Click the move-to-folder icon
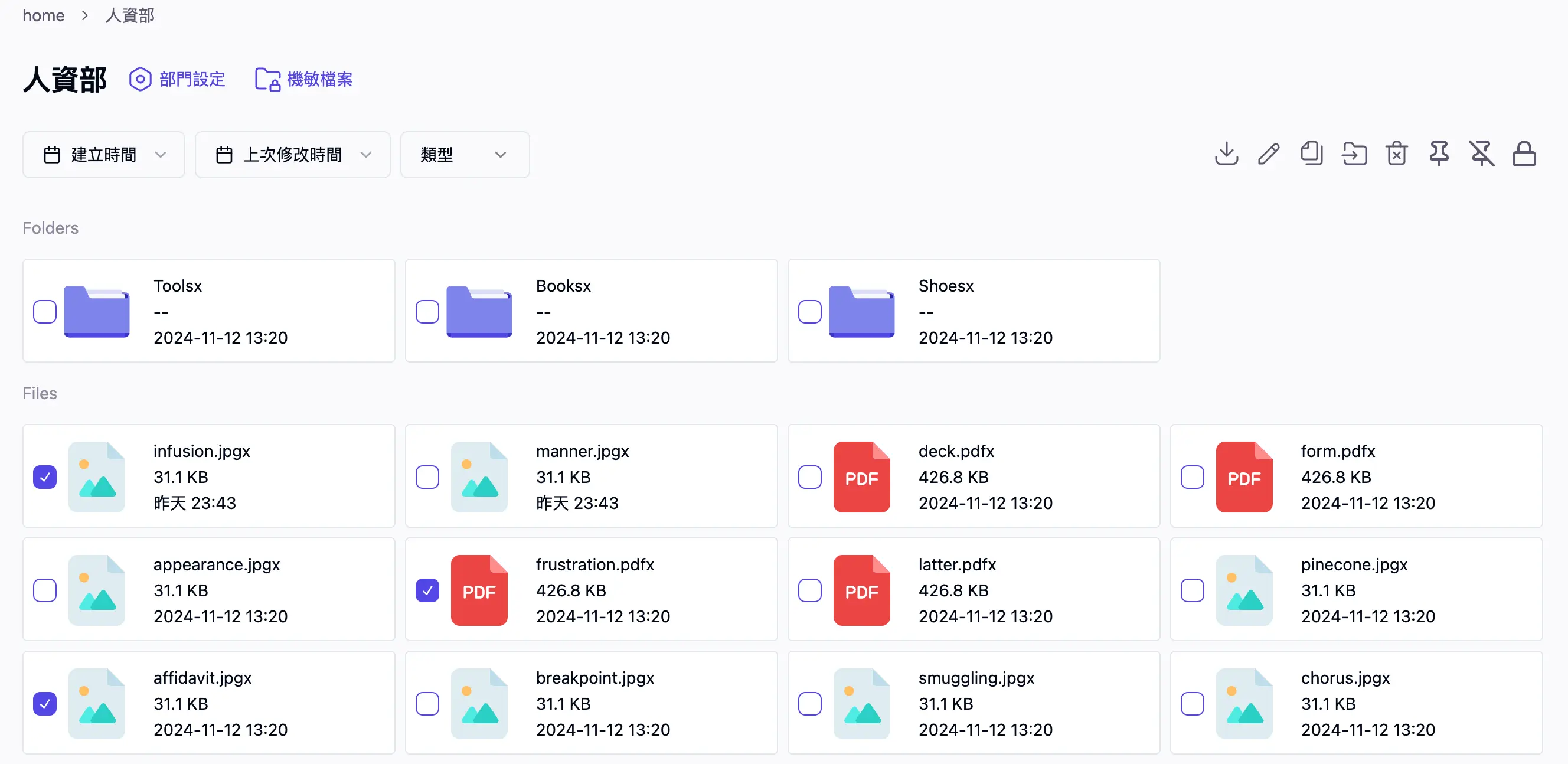The width and height of the screenshot is (1568, 764). (1354, 154)
